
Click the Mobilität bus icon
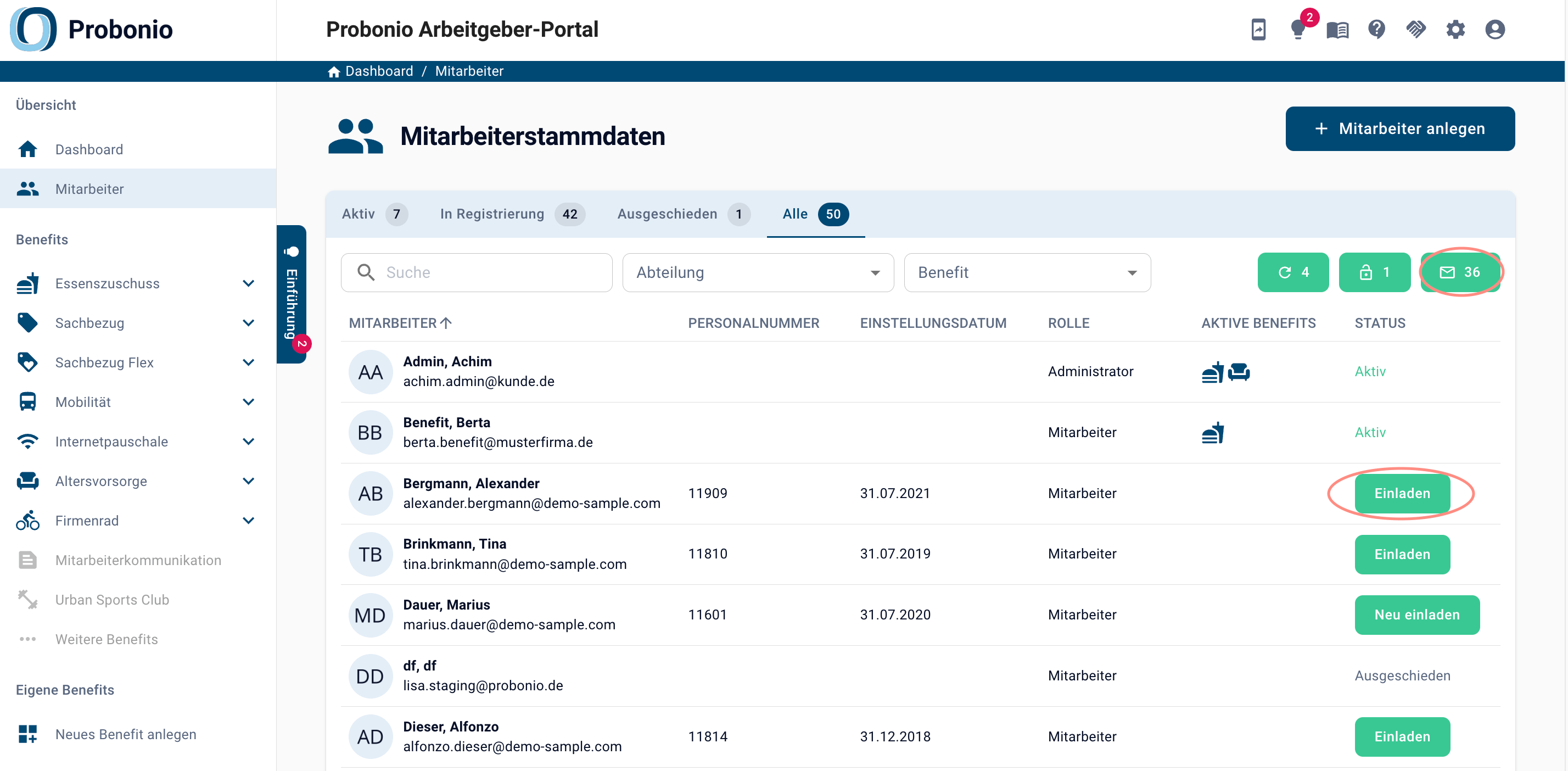coord(27,402)
